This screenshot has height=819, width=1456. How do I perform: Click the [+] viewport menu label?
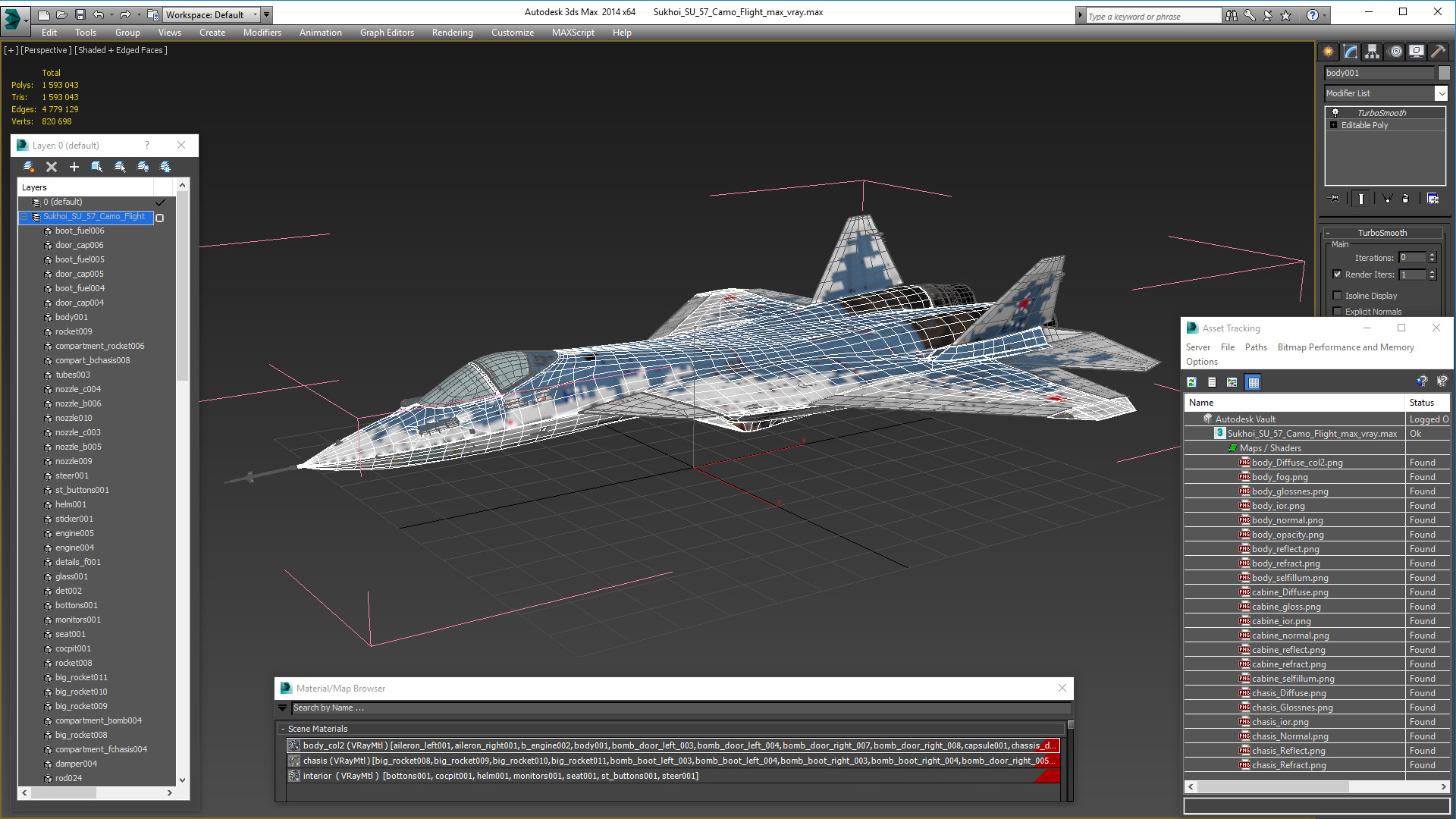pos(11,50)
